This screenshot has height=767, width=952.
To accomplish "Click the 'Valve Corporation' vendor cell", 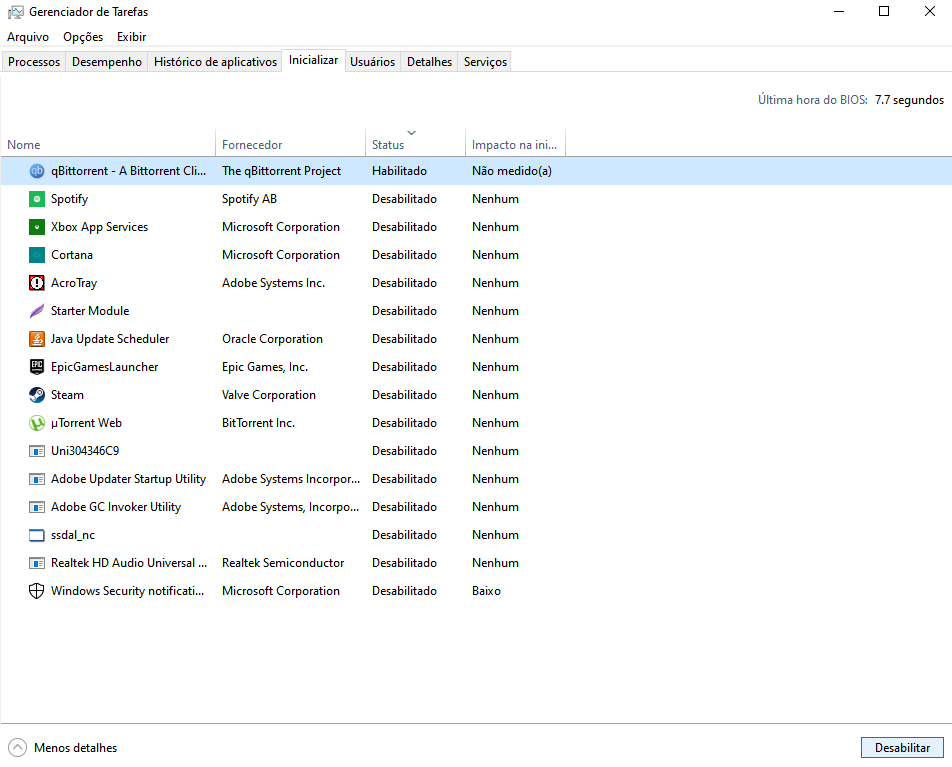I will (269, 395).
